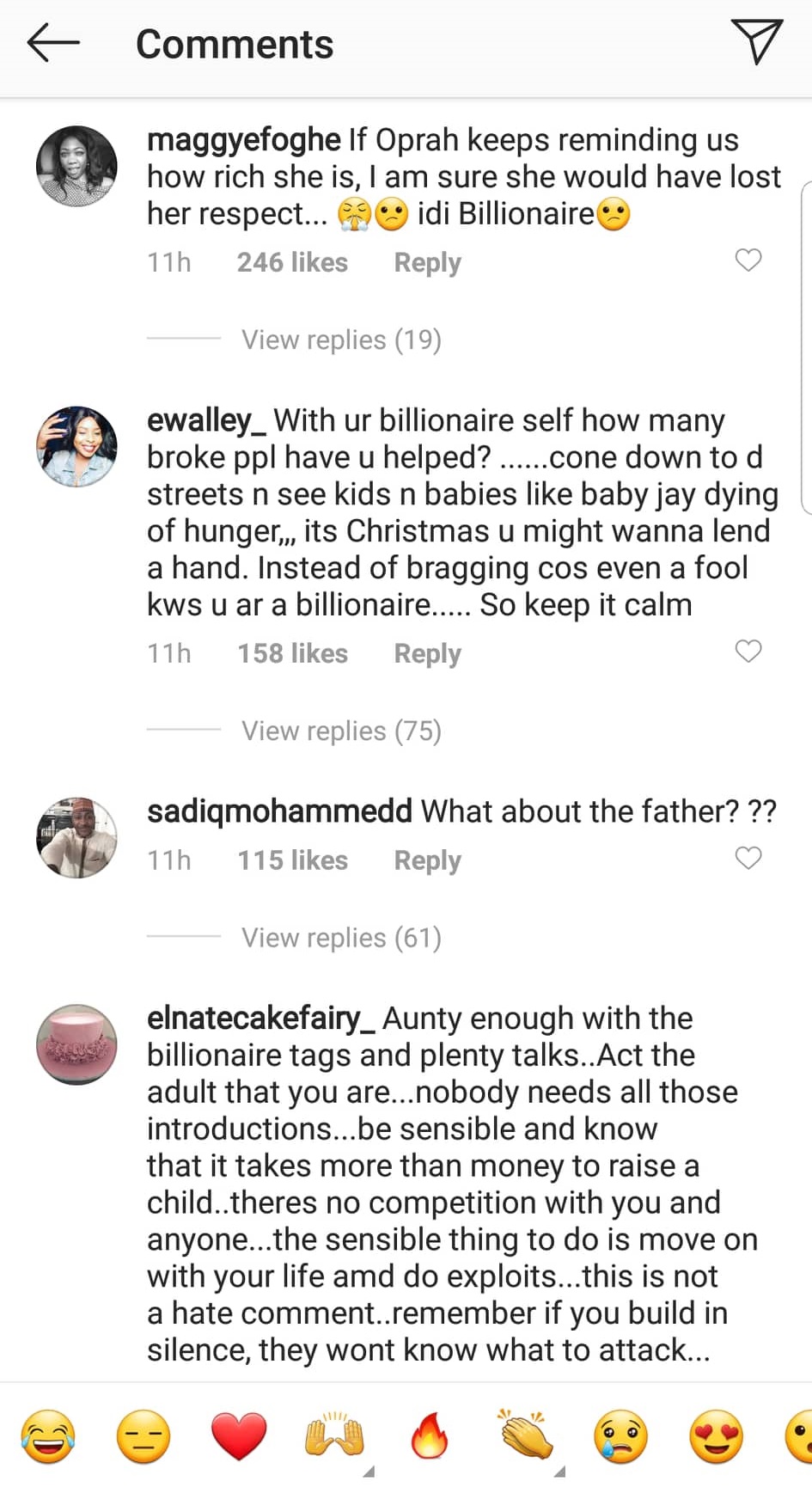Screen dimensions: 812x1487
Task: Reply to sadiqmohammedd's comment
Action: click(427, 860)
